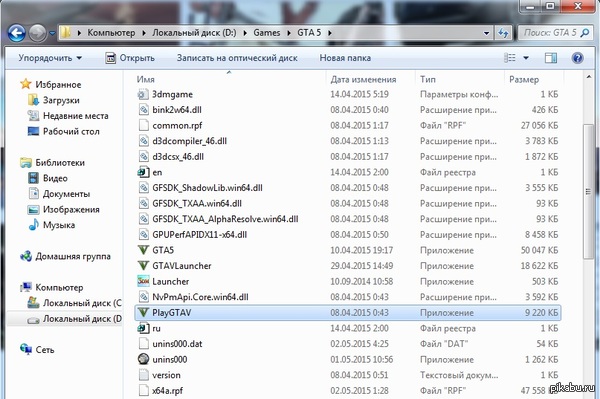
Task: Open the view options dropdown arrow
Action: (x=526, y=58)
